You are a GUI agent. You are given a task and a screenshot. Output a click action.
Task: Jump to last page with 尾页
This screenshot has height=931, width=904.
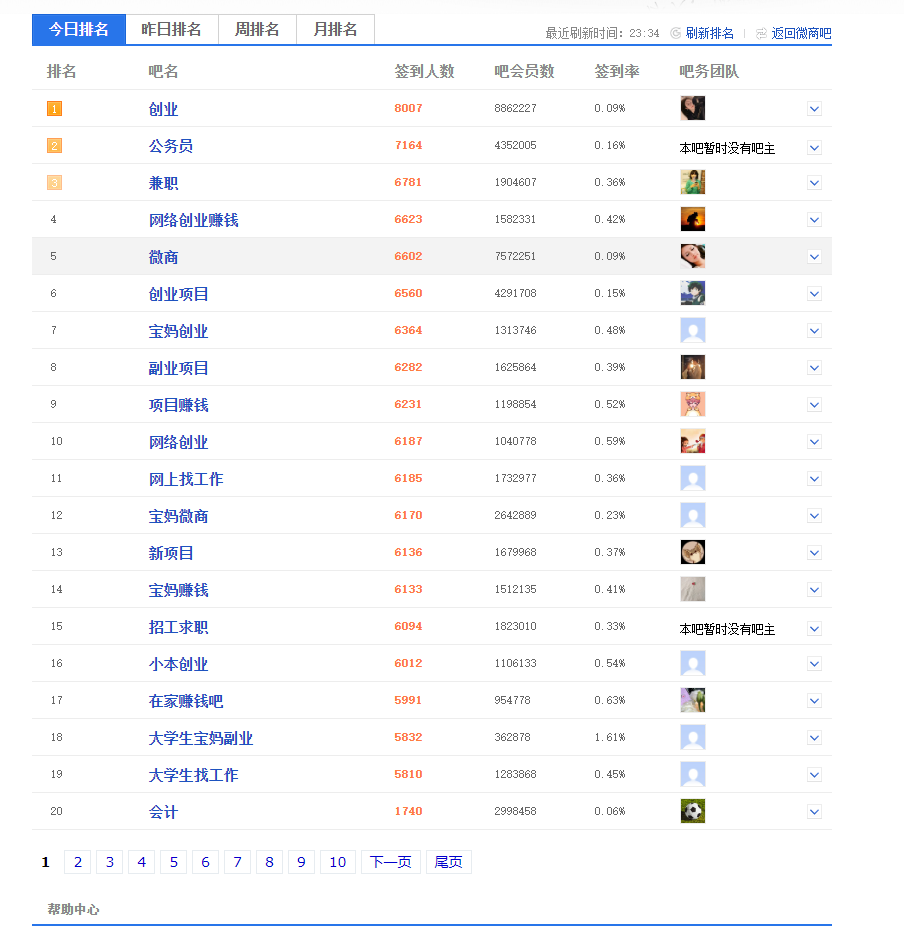tap(448, 862)
